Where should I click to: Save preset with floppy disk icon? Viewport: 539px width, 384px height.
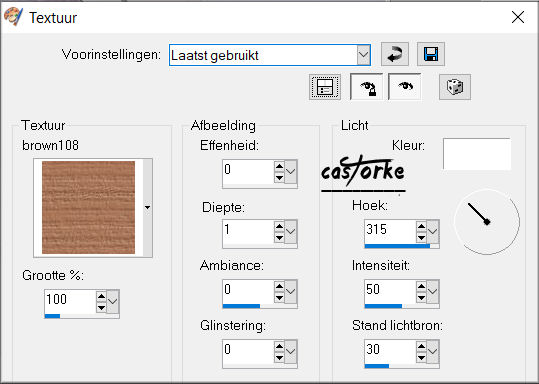click(431, 54)
